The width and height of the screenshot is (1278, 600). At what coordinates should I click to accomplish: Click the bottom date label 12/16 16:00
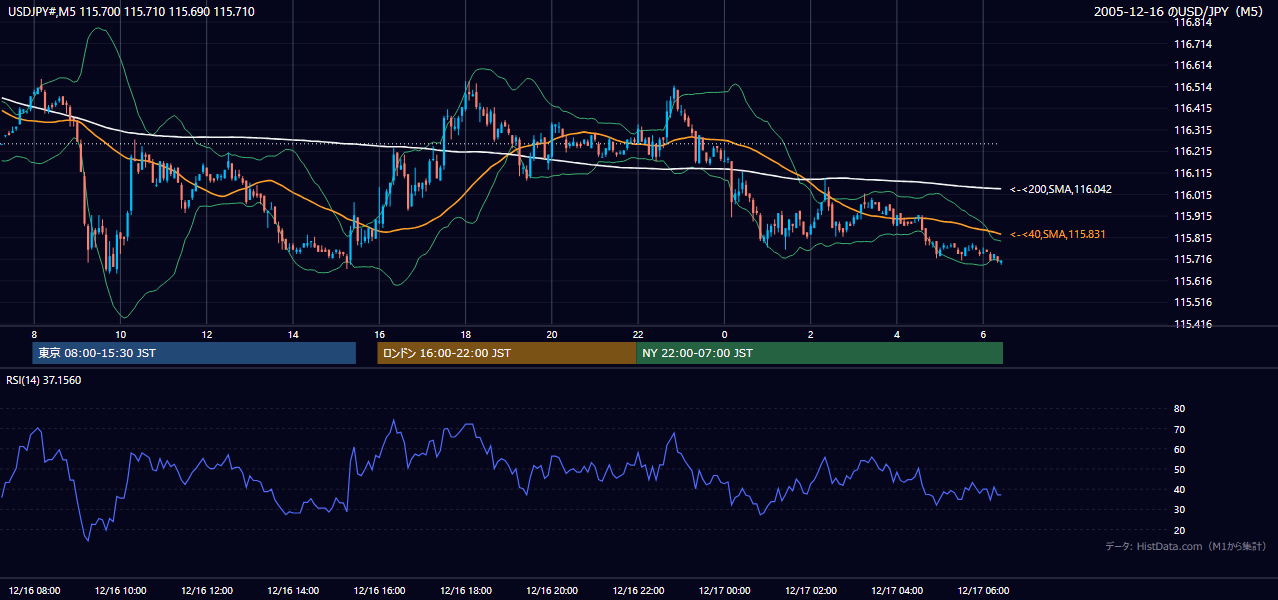pyautogui.click(x=379, y=591)
